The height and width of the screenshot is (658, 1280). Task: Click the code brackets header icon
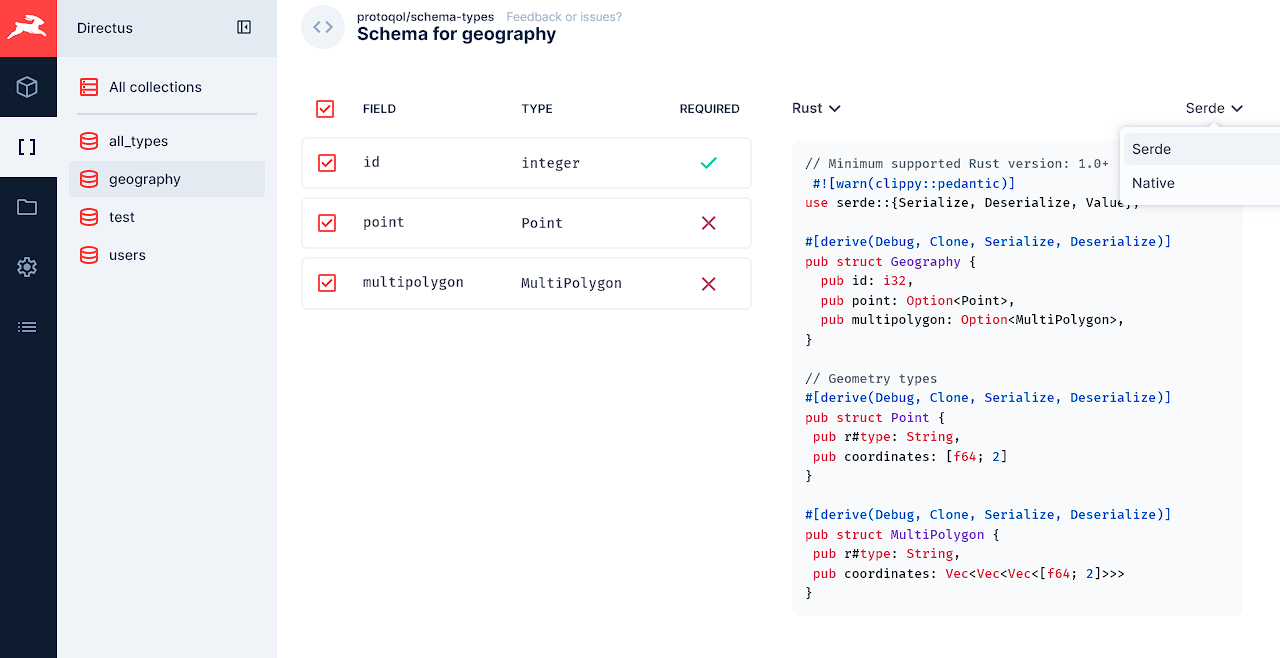pos(323,27)
